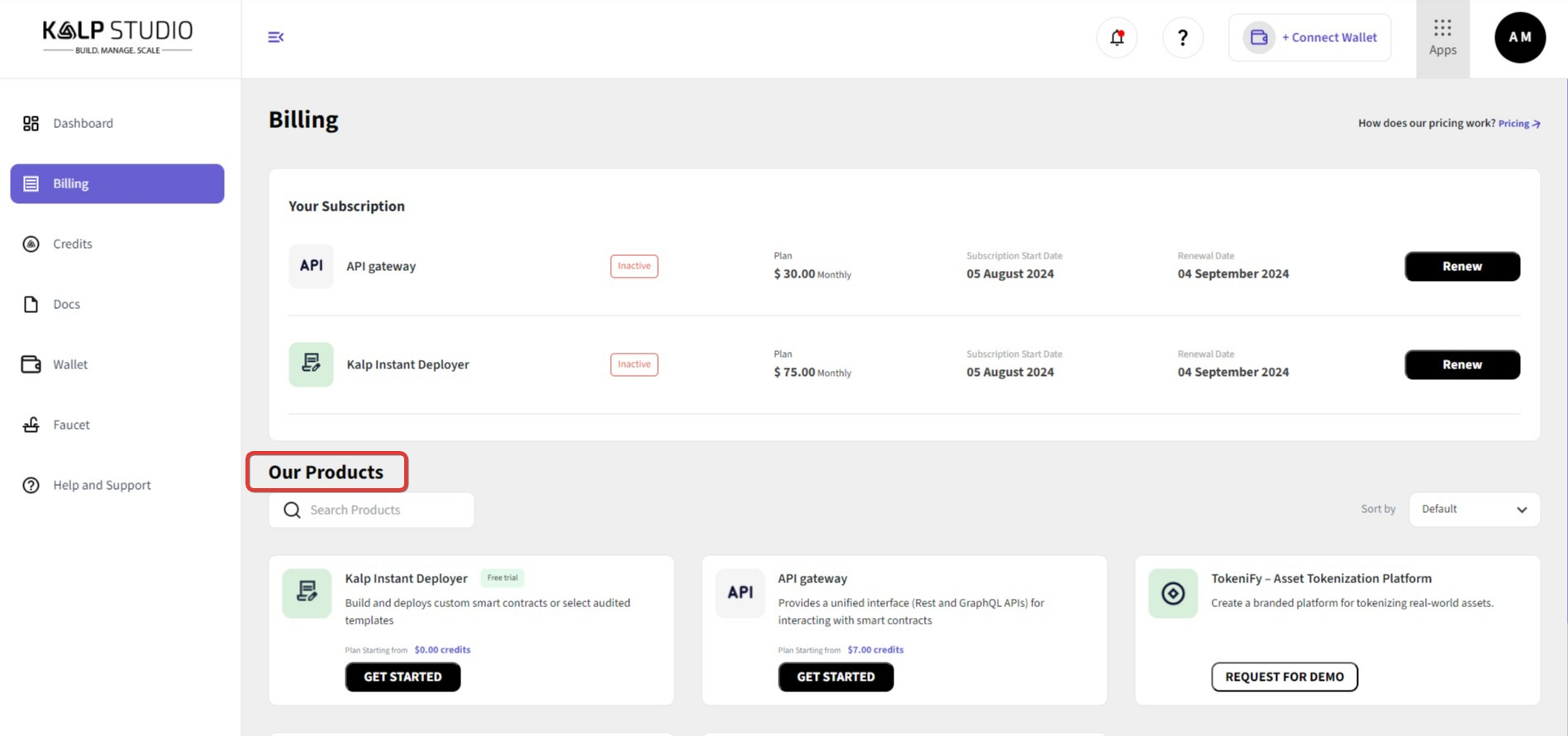Open the Apps grid launcher
This screenshot has width=1568, height=736.
(1442, 38)
